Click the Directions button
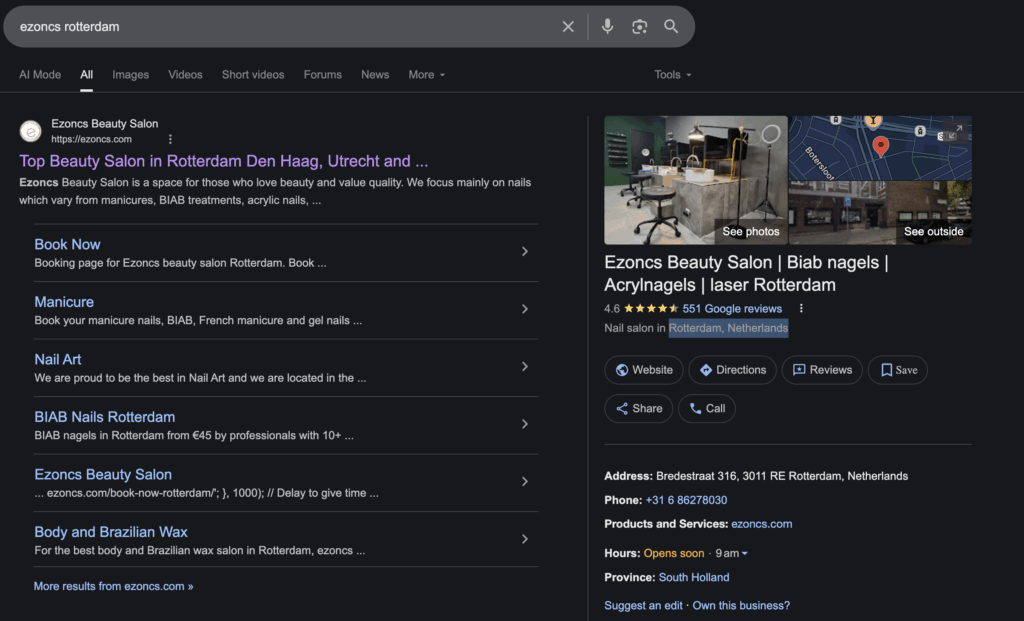The height and width of the screenshot is (621, 1024). click(732, 370)
